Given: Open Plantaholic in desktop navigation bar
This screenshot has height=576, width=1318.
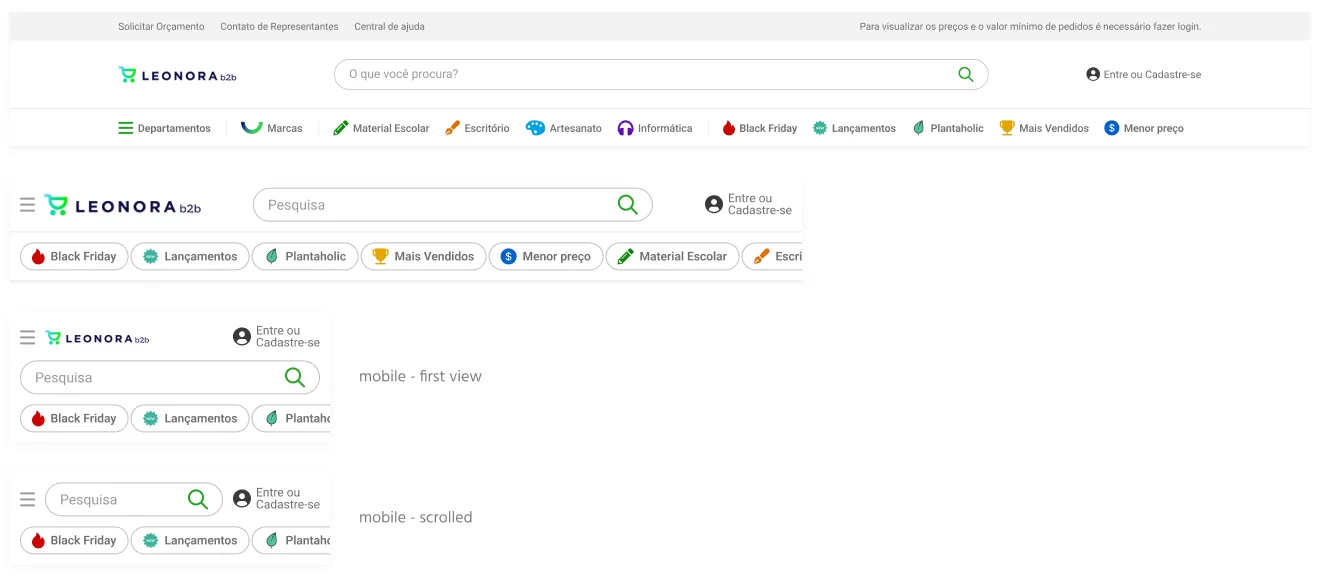Looking at the screenshot, I should [x=948, y=128].
